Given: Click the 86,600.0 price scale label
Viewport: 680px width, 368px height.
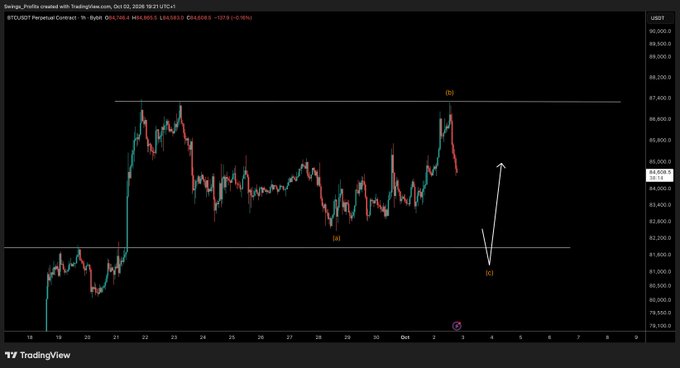Looking at the screenshot, I should click(660, 119).
